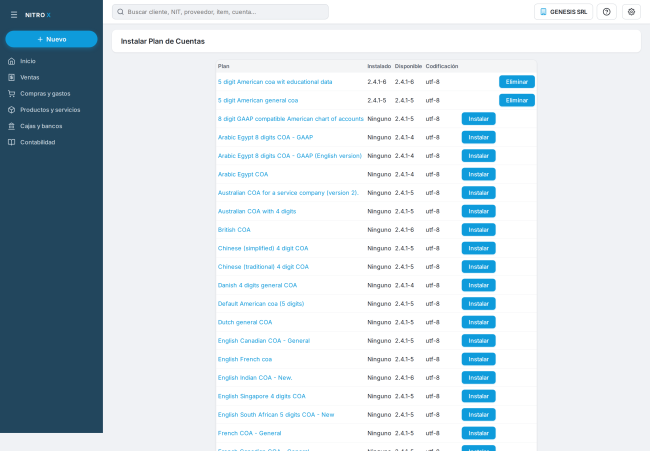Open Productos y servicios menu

click(x=51, y=110)
